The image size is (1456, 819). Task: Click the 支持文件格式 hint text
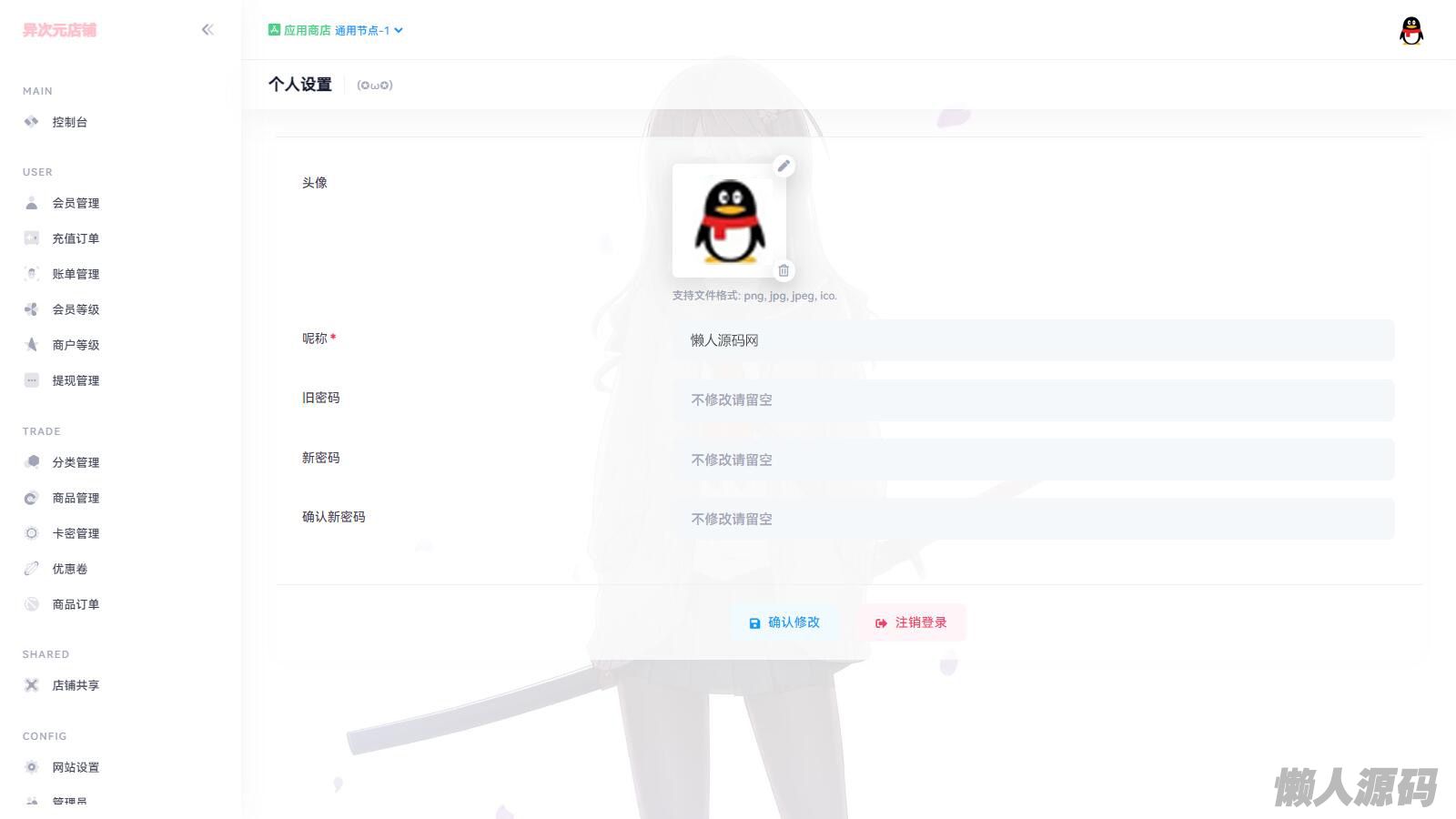point(754,296)
